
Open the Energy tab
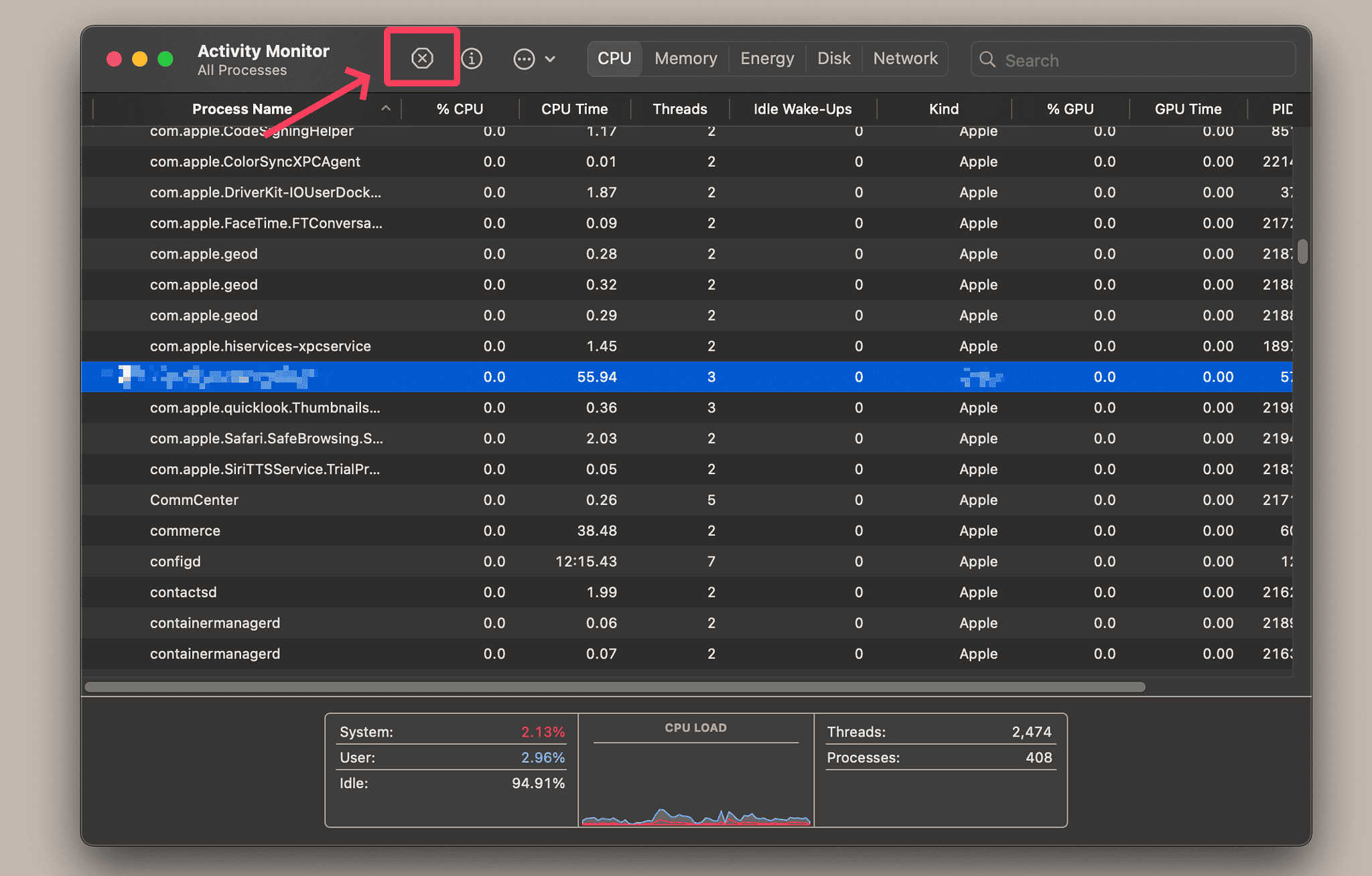point(766,58)
